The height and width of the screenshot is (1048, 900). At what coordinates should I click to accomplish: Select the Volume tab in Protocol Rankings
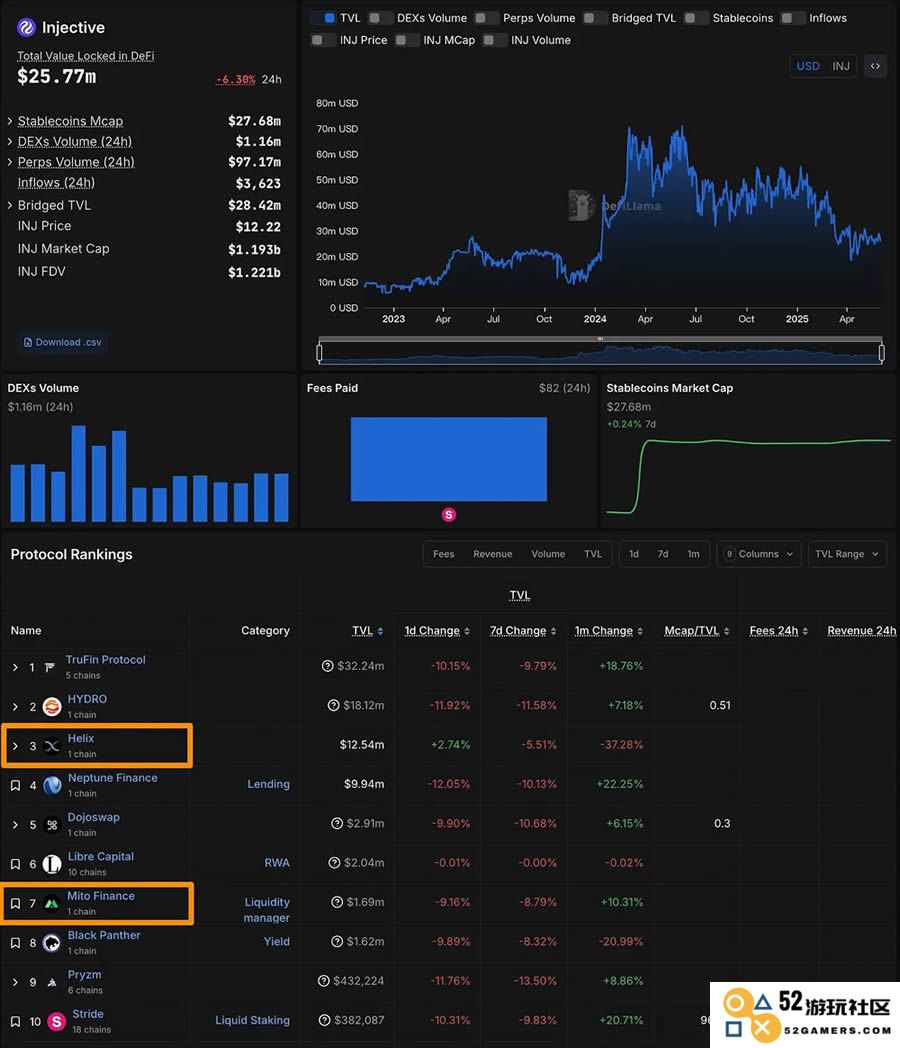tap(548, 554)
